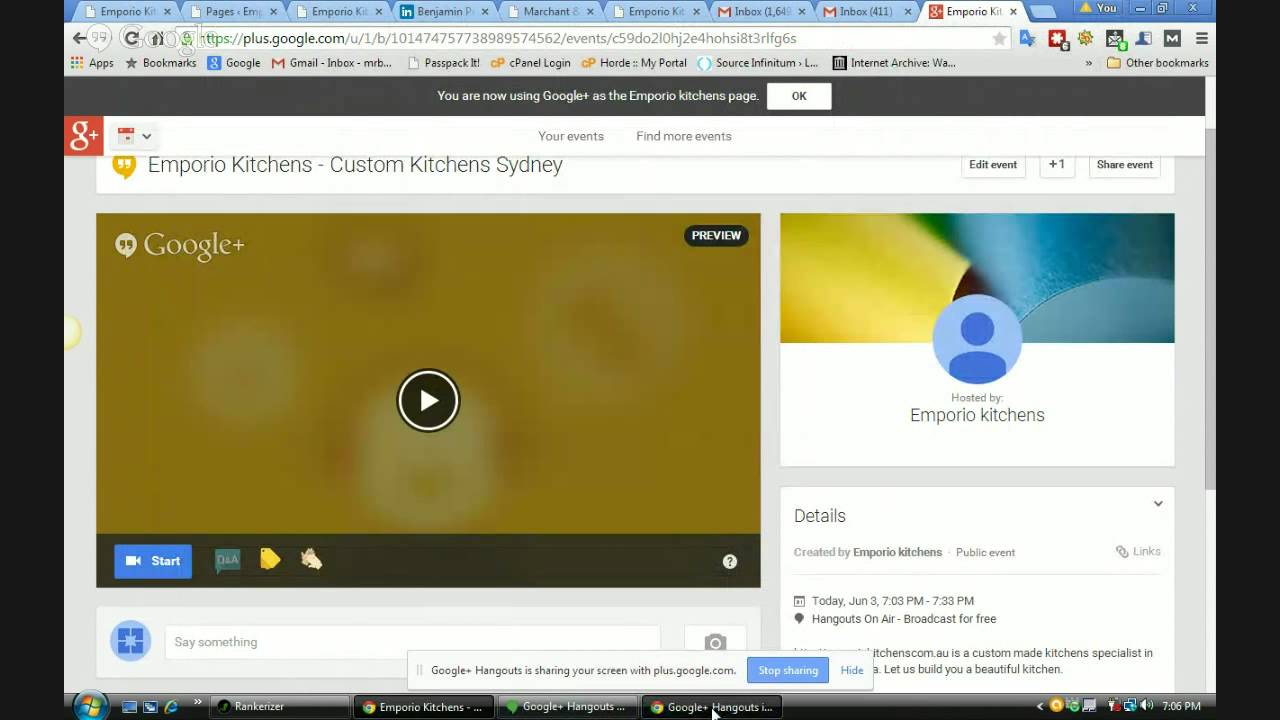Click the browser back arrow

80,38
